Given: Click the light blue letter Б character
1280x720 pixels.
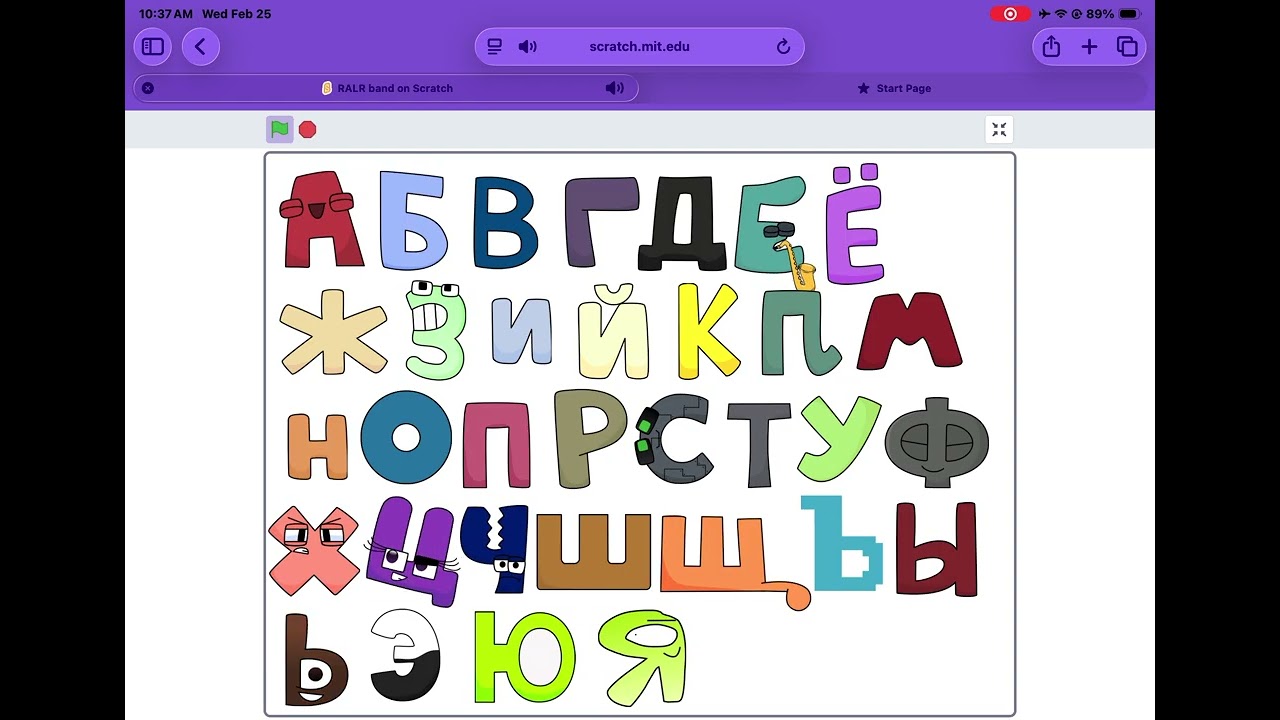Looking at the screenshot, I should click(x=413, y=220).
